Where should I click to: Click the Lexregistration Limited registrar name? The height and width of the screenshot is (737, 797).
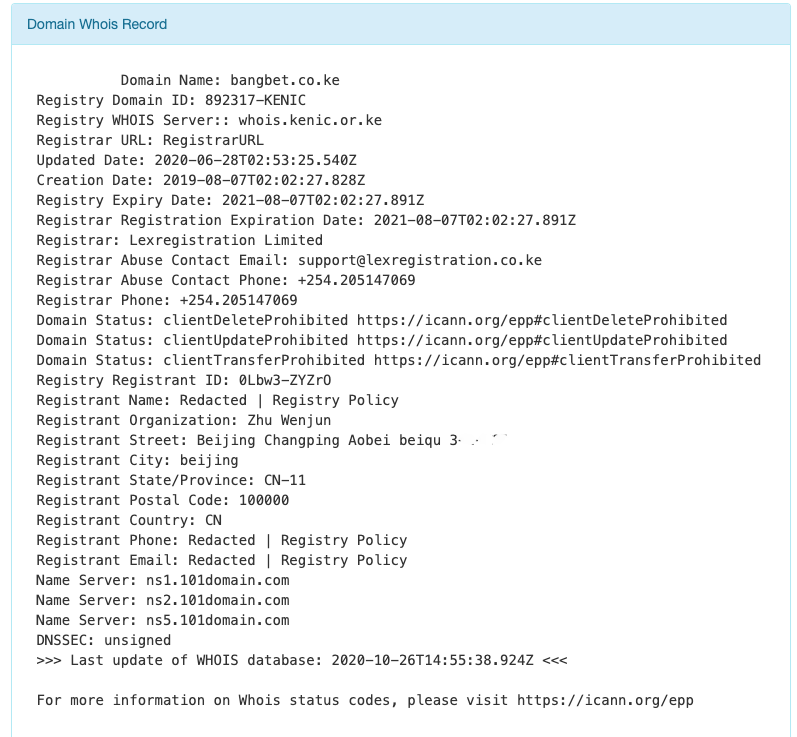[x=226, y=240]
